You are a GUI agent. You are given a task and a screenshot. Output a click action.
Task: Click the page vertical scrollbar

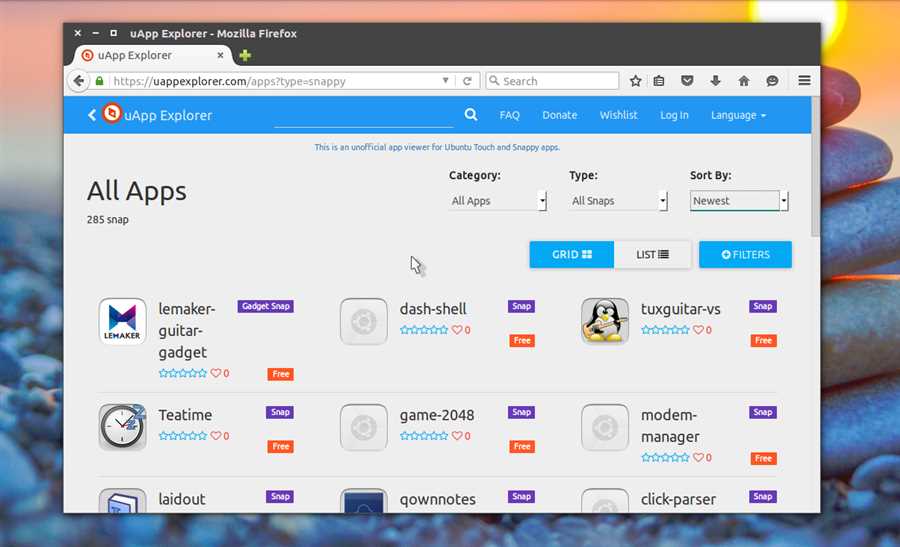816,167
